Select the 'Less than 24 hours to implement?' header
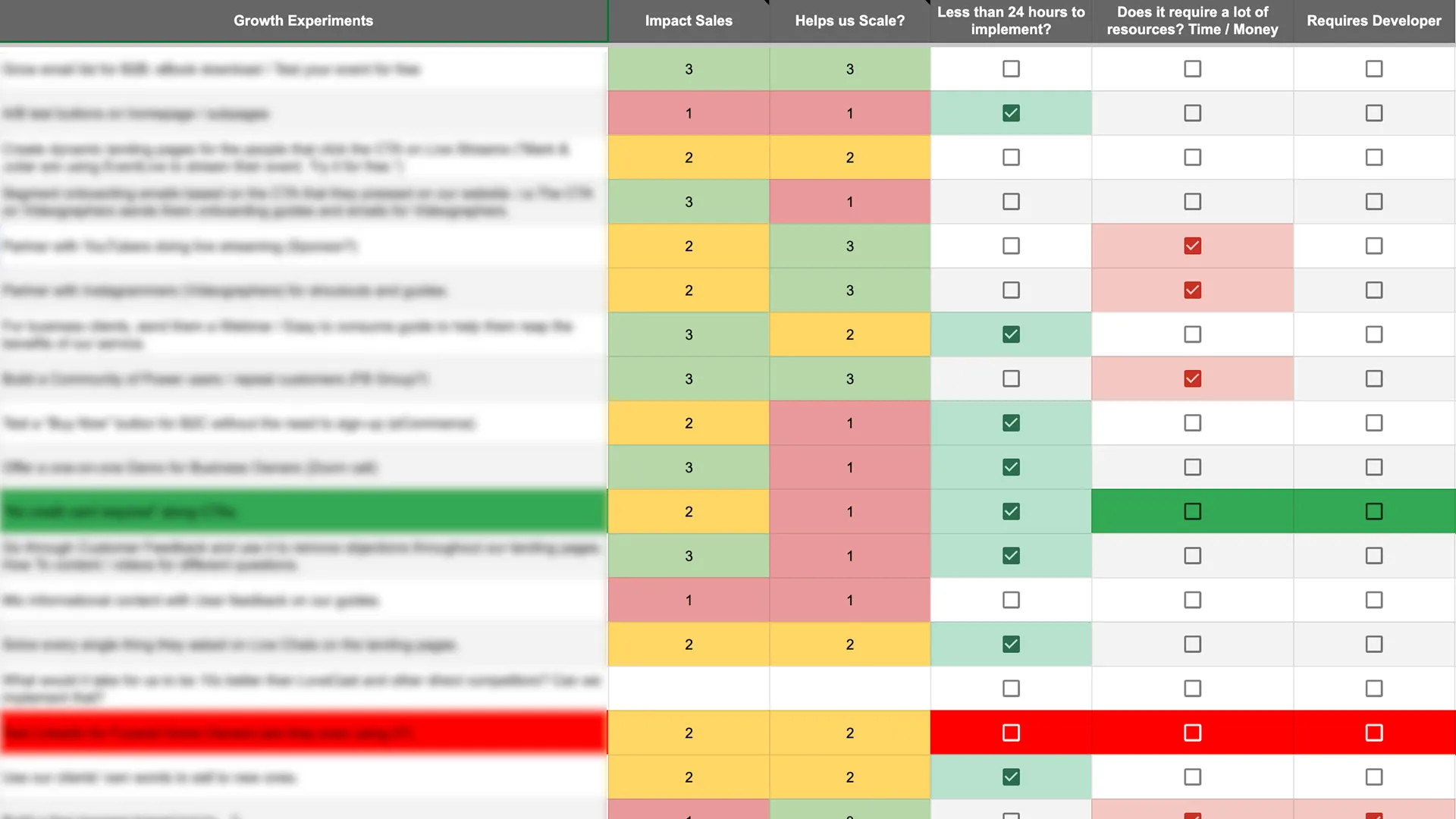This screenshot has width=1456, height=819. [1011, 20]
